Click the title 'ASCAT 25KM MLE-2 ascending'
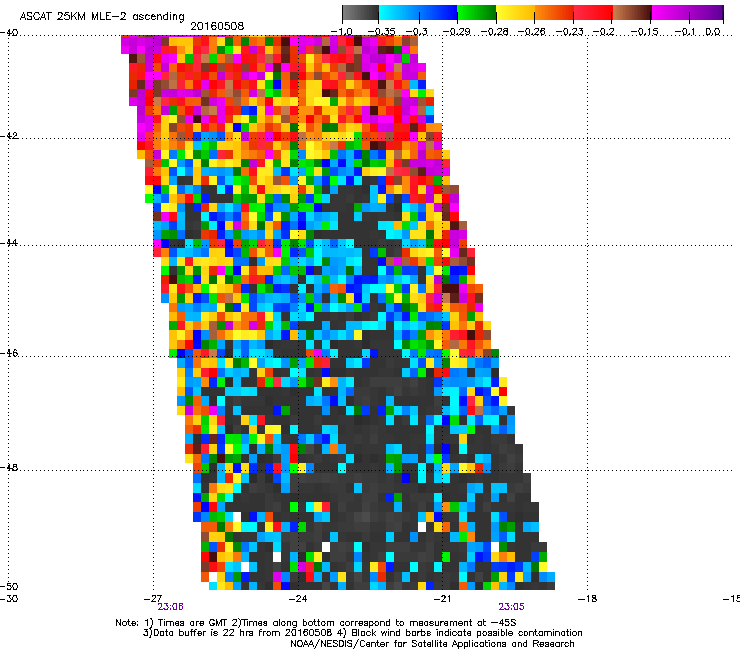 (x=102, y=17)
